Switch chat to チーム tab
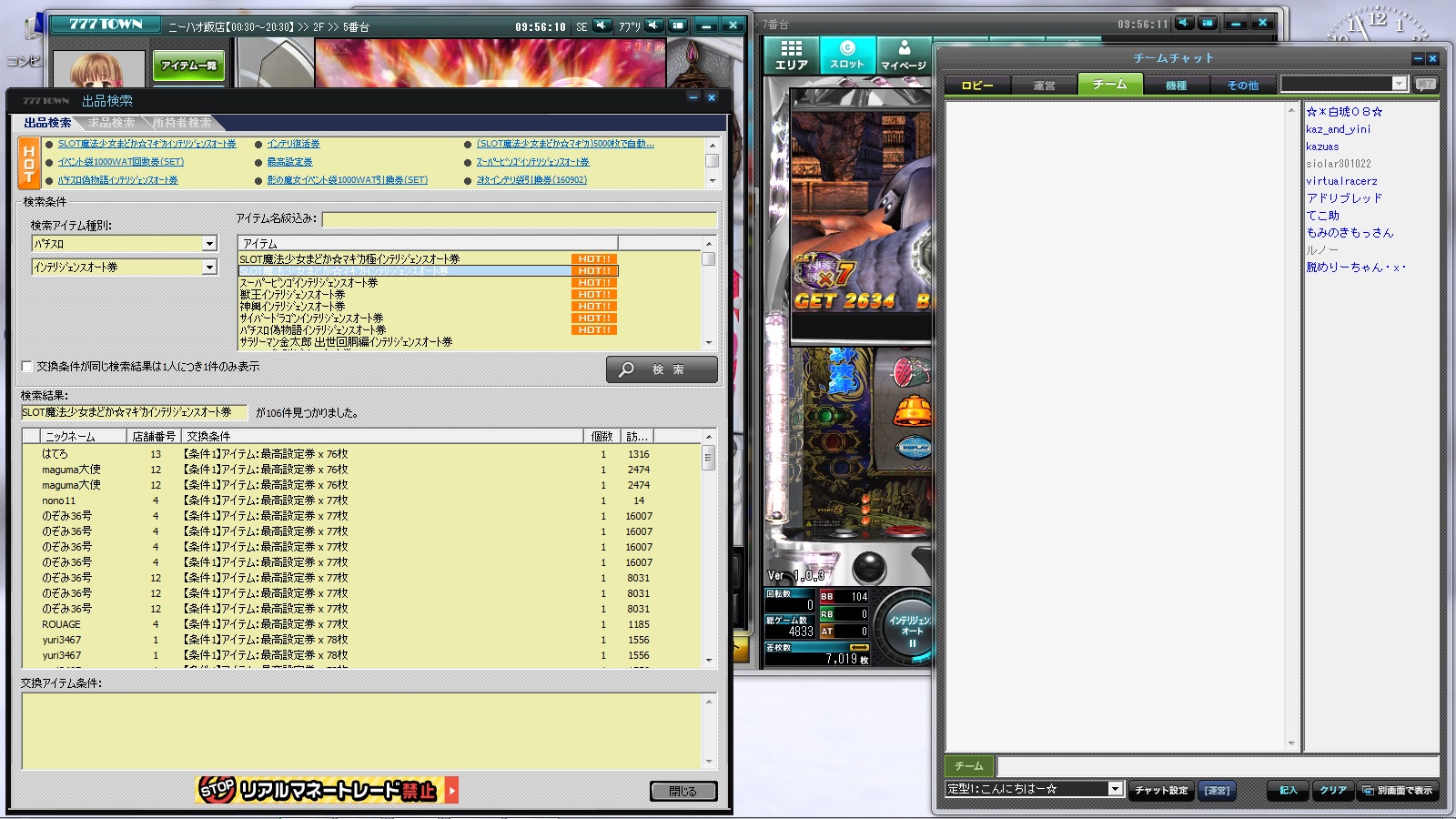 click(x=1110, y=85)
